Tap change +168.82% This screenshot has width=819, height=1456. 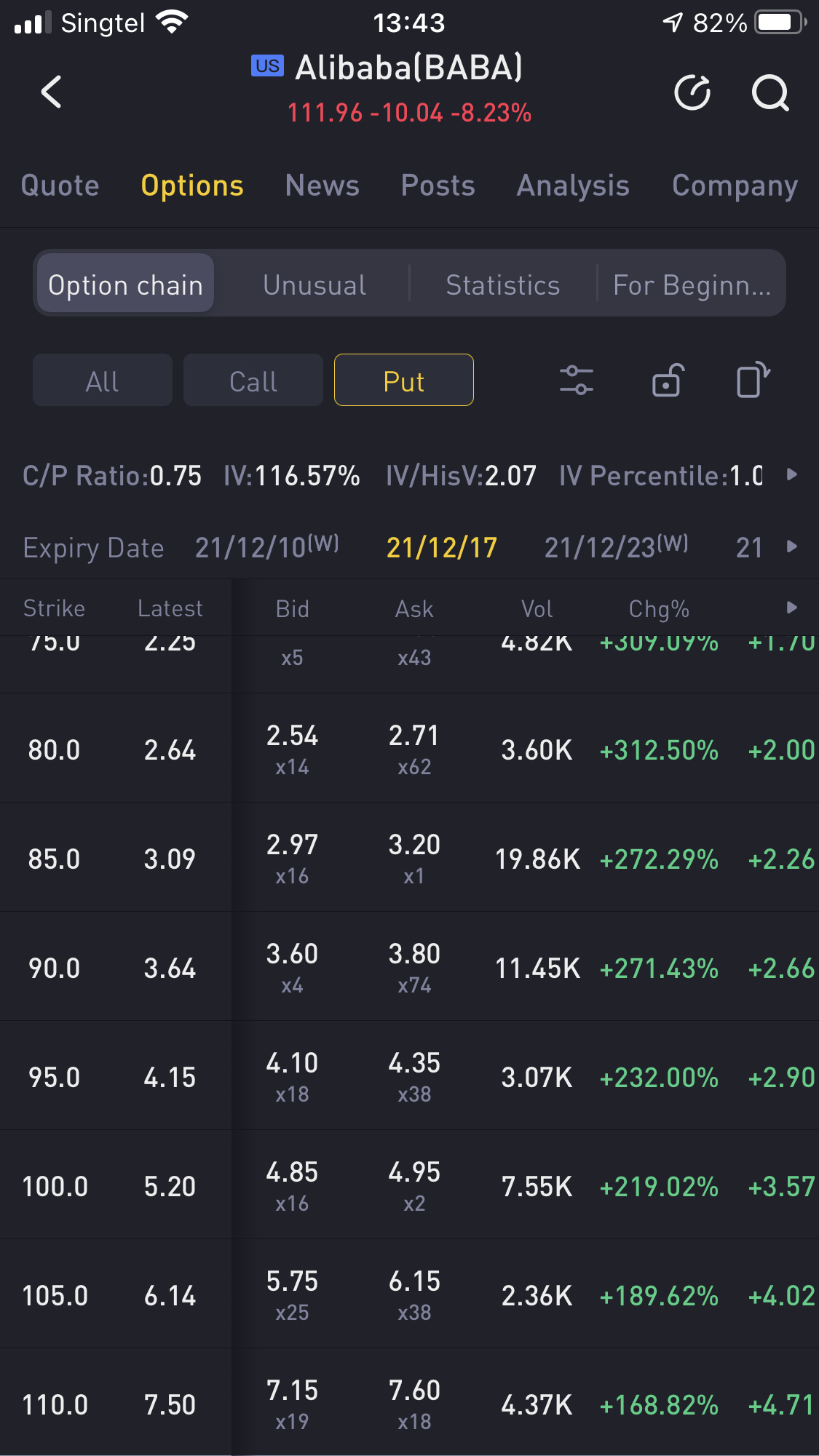(659, 1405)
